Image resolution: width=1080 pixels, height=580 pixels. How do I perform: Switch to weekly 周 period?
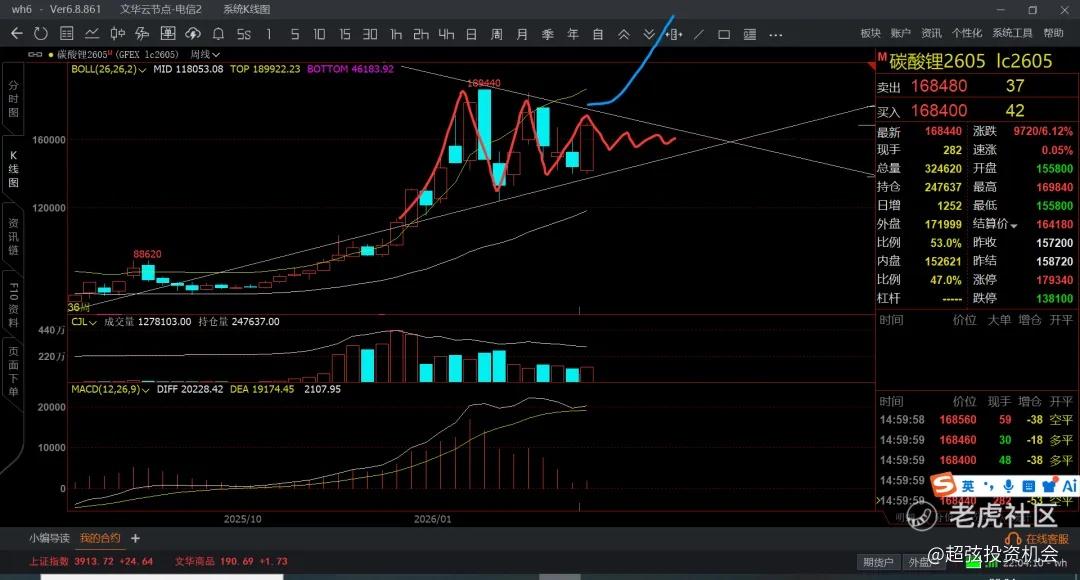(x=497, y=34)
